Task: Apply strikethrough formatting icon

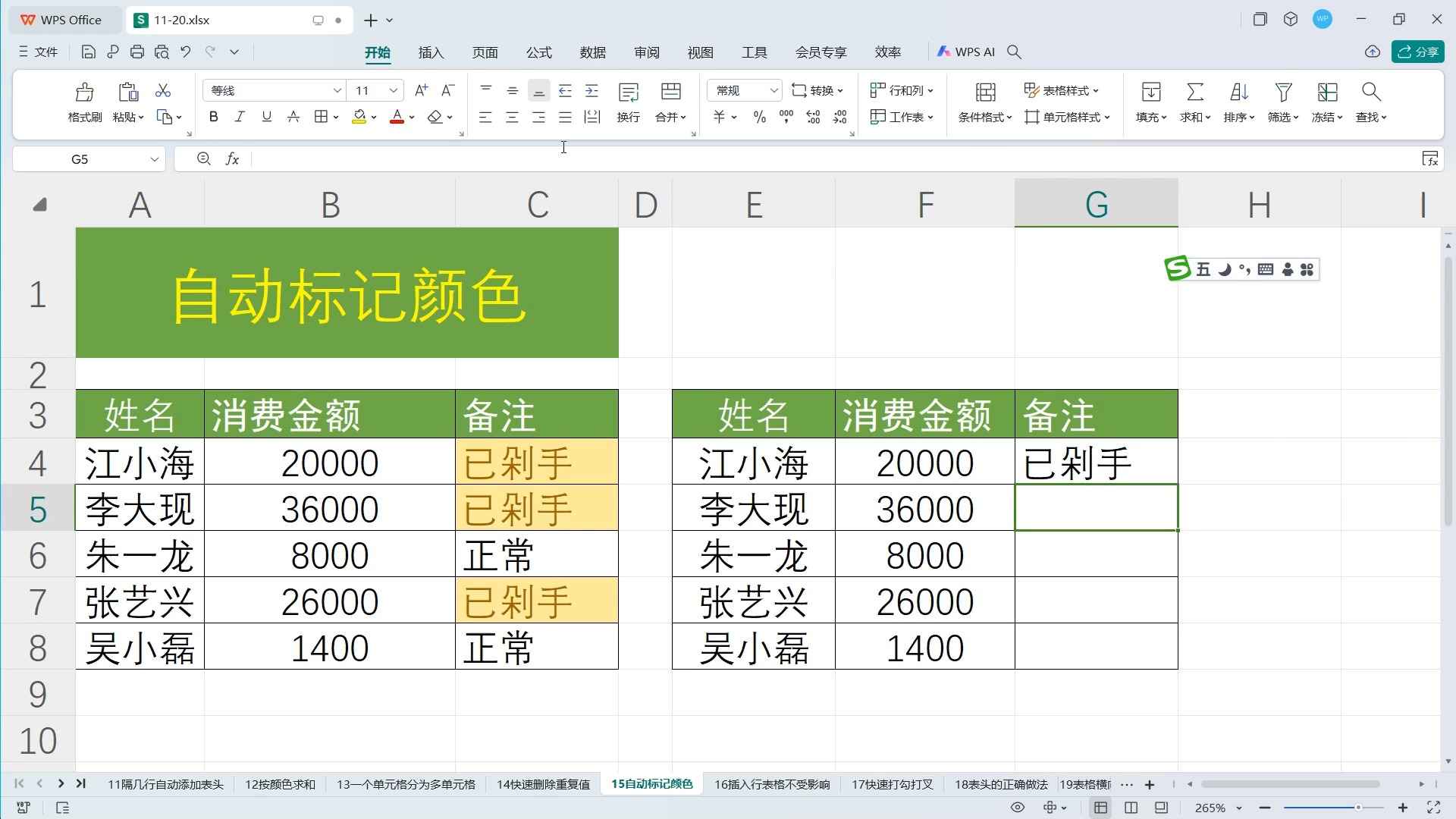Action: pos(293,117)
